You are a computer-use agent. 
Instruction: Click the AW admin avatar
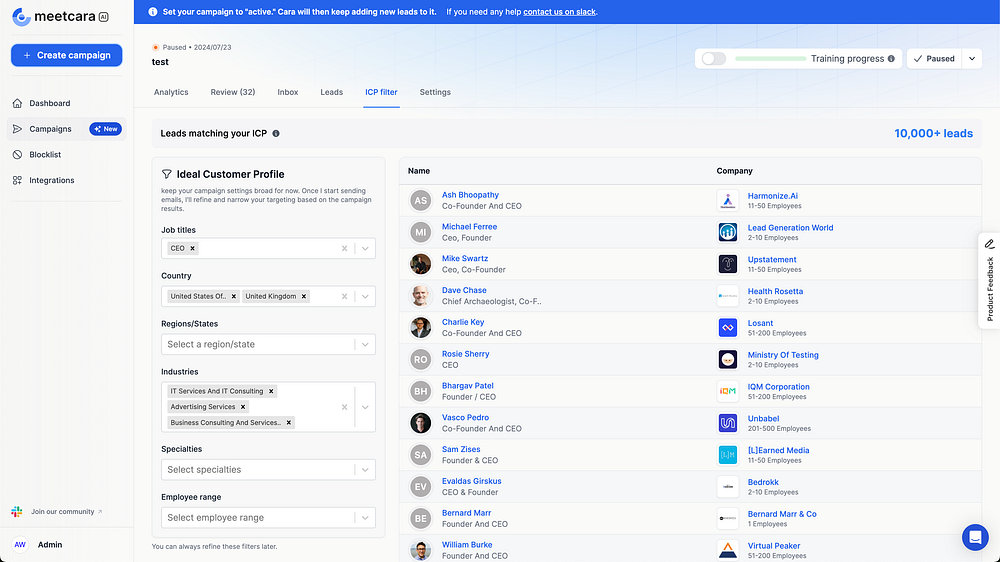pos(20,545)
